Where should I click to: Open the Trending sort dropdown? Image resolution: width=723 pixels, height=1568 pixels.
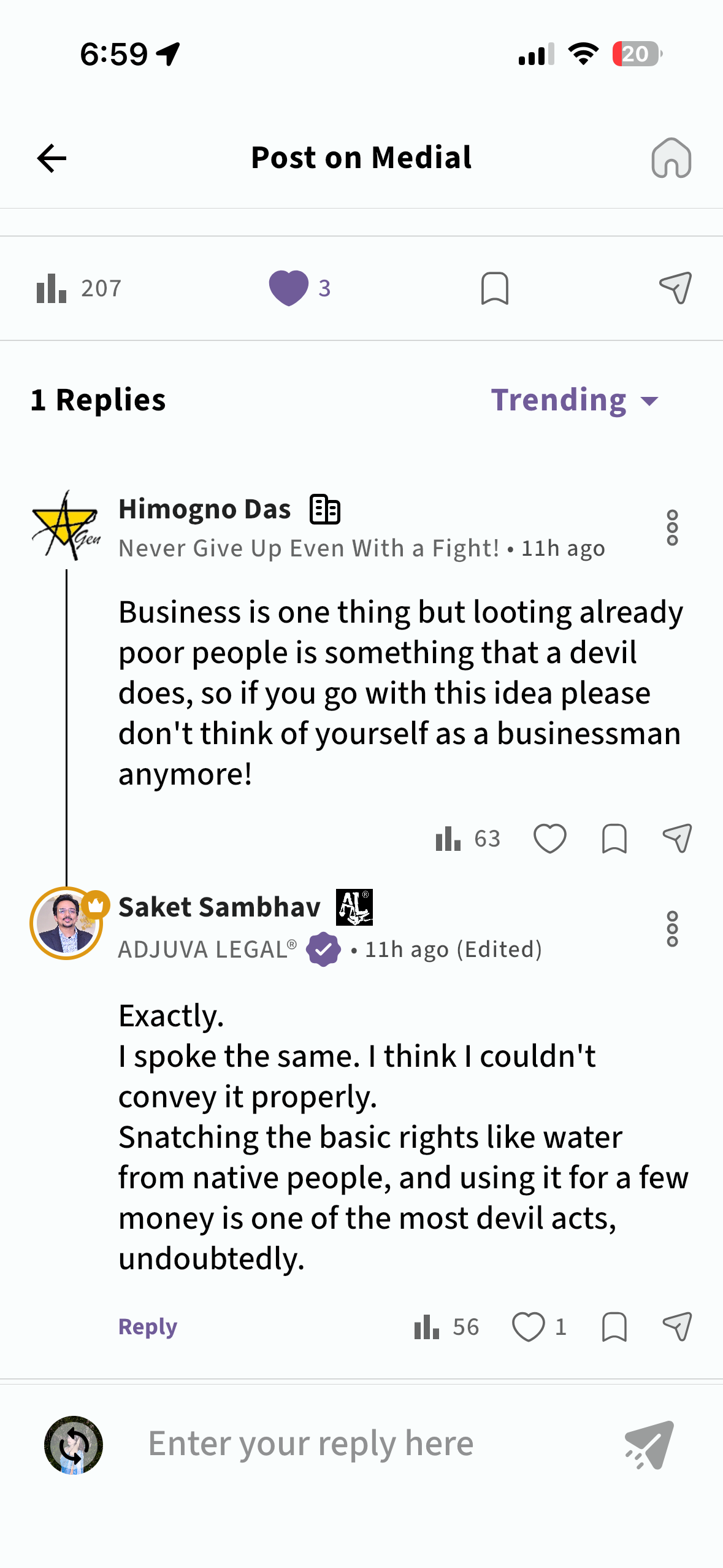tap(575, 400)
